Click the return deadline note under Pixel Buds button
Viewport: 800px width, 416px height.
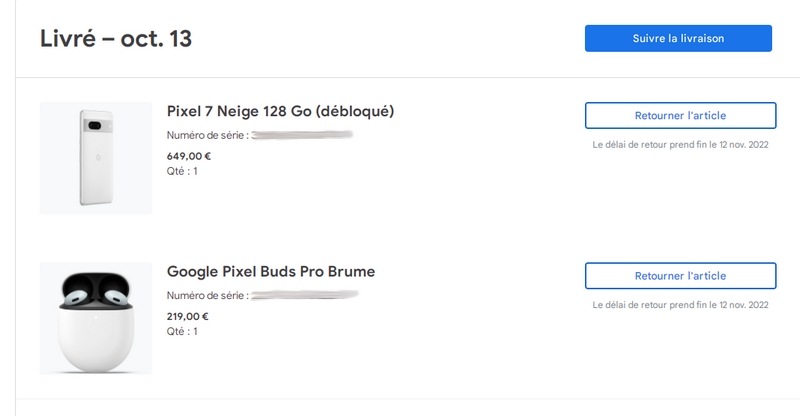[680, 304]
